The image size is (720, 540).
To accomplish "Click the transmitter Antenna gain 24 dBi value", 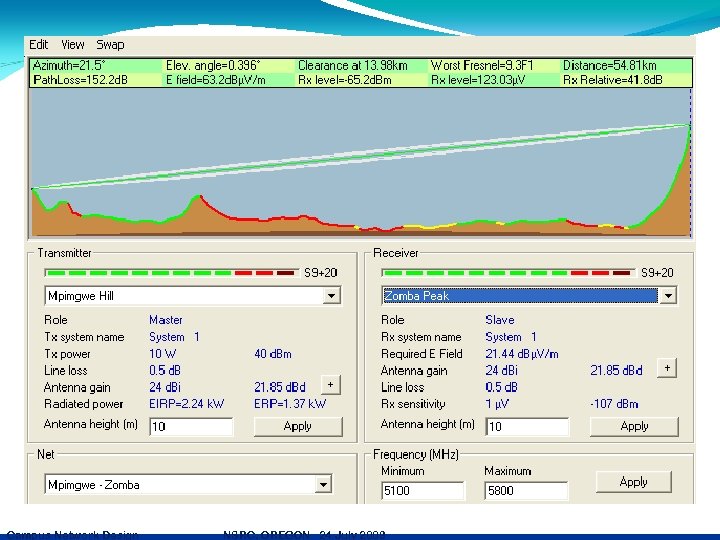I will click(165, 387).
